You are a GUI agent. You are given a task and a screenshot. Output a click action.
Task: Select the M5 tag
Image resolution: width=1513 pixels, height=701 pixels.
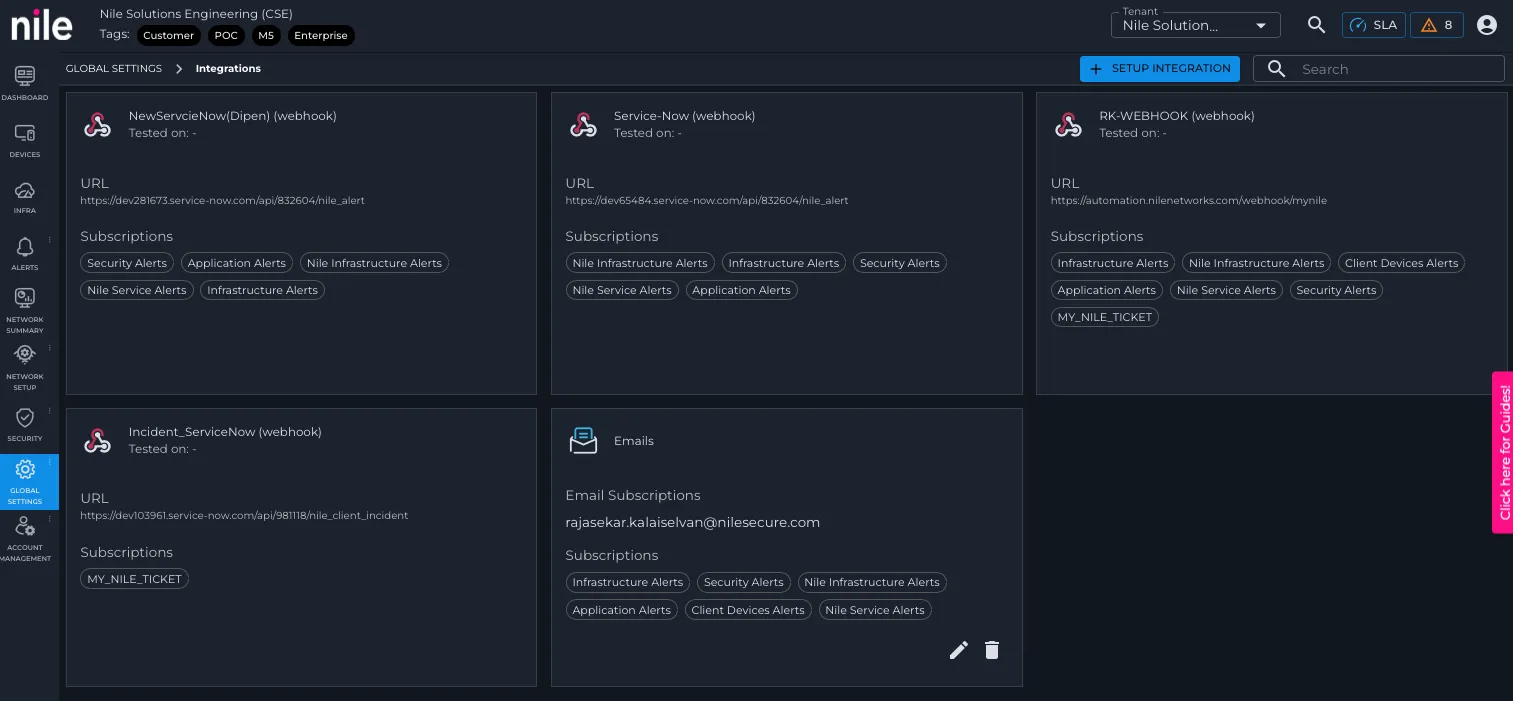266,36
